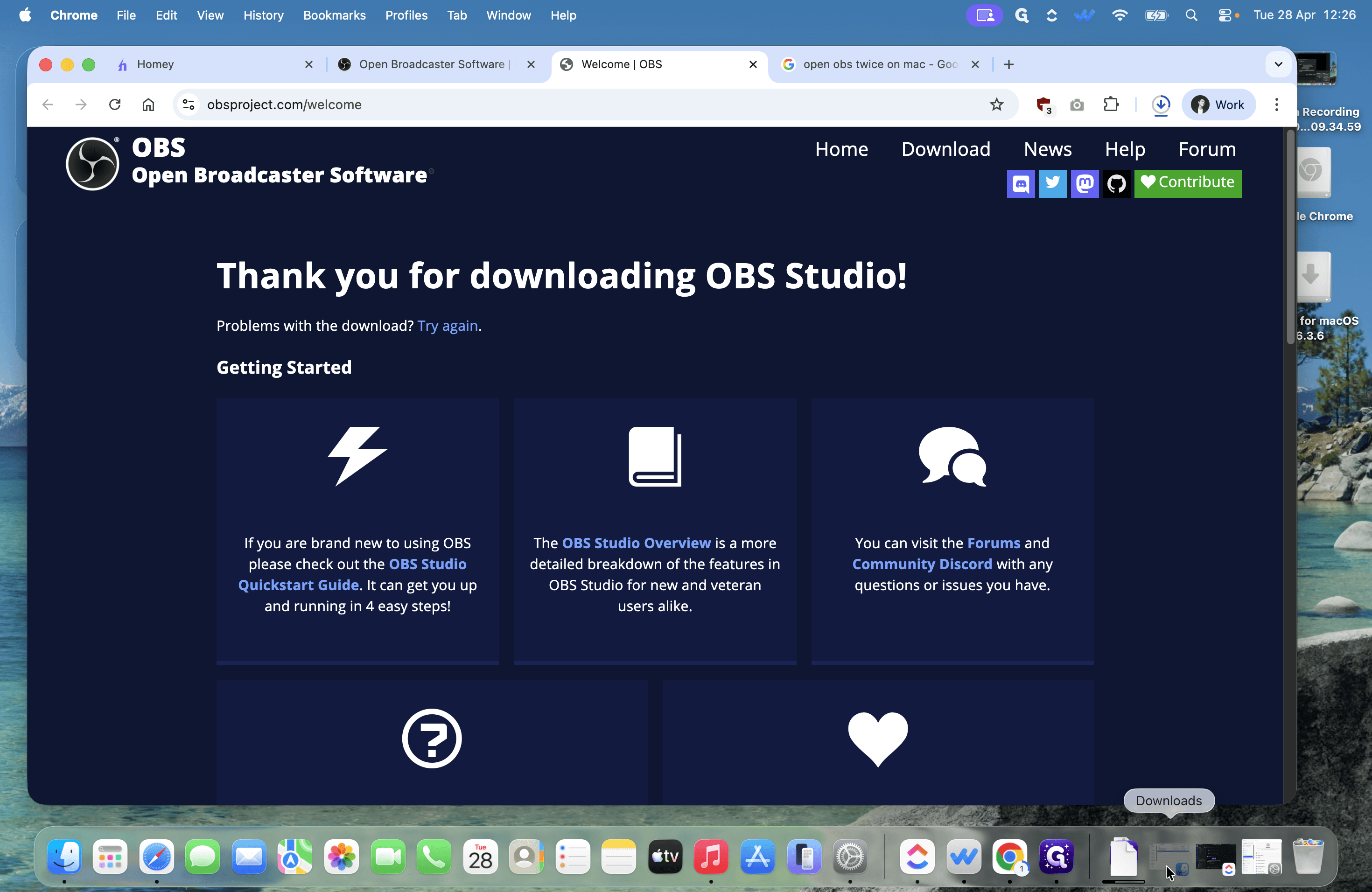Open Finder from the Dock
Viewport: 1372px width, 892px height.
coord(64,857)
